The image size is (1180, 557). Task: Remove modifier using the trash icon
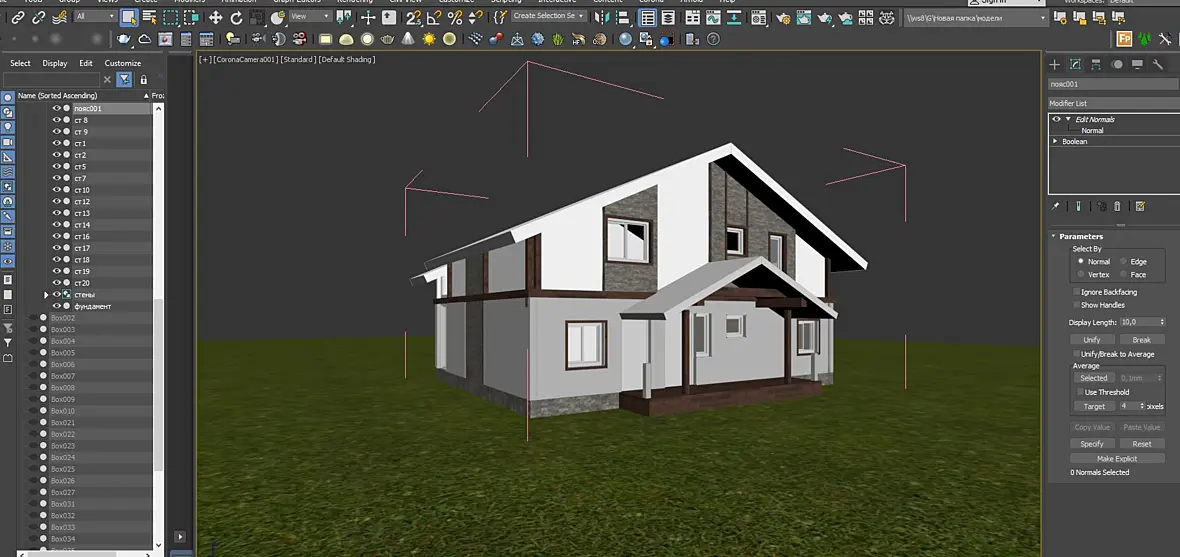(x=1118, y=206)
